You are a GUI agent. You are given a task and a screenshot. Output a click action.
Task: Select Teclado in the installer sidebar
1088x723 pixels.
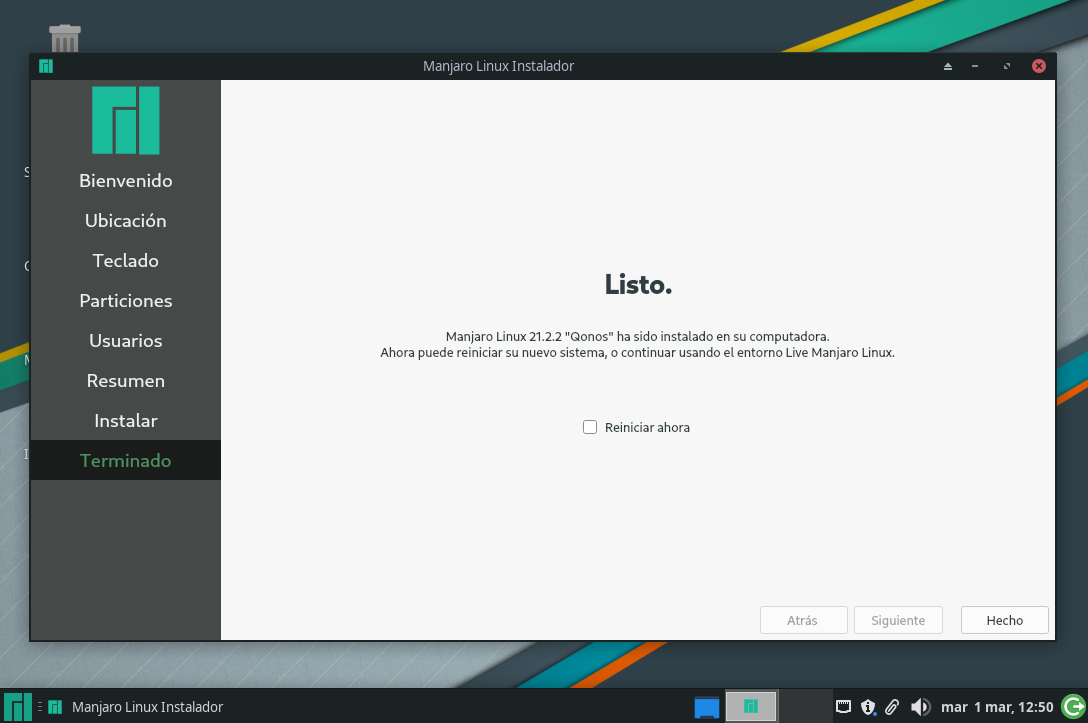pos(125,260)
